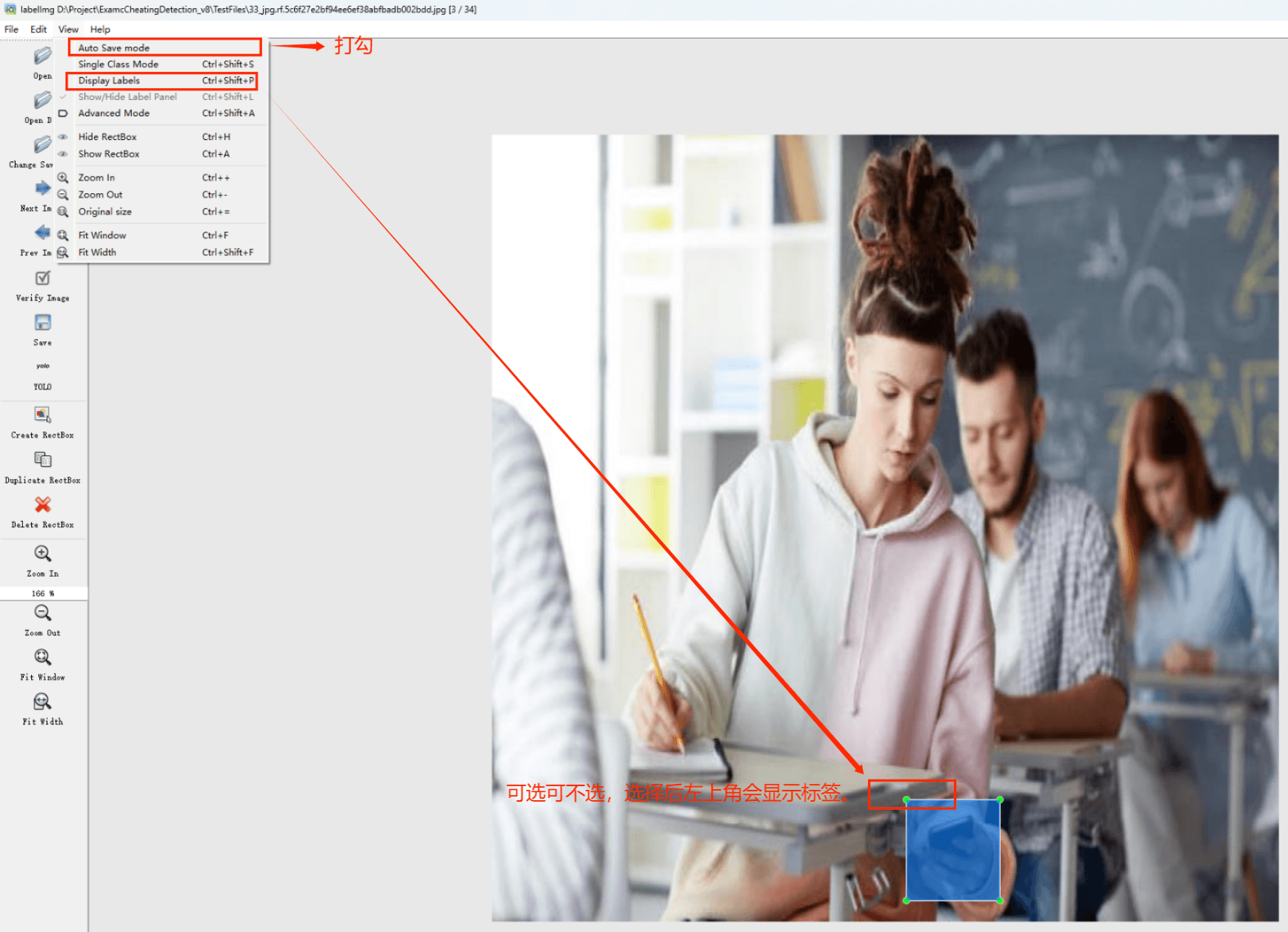
Task: Open the Edit menu
Action: [39, 30]
